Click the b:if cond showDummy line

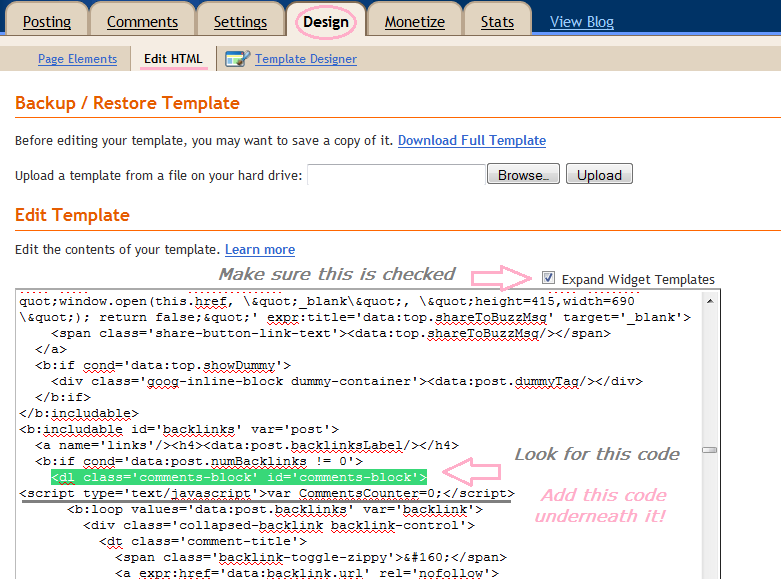[x=163, y=365]
